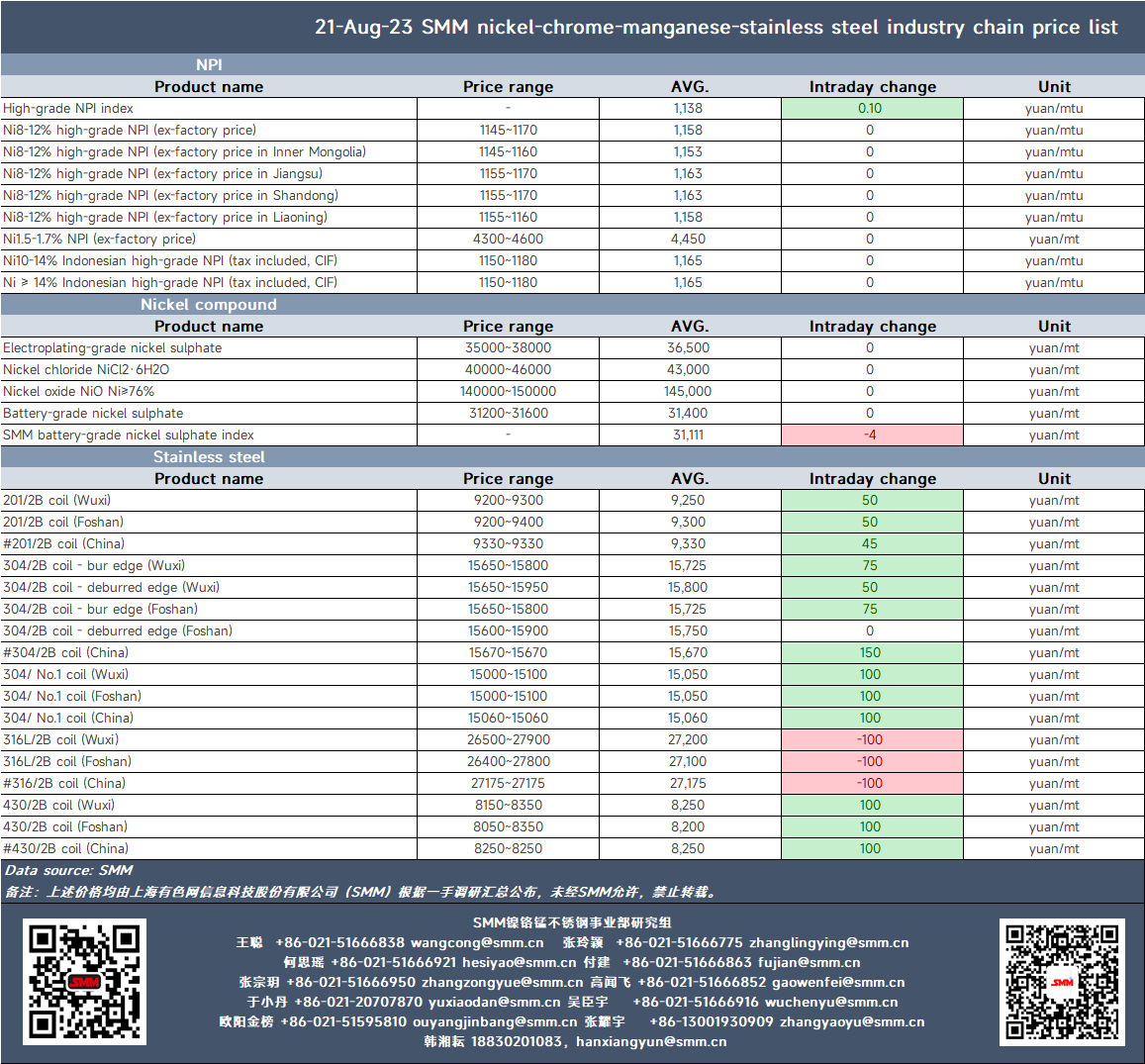This screenshot has width=1145, height=1064.
Task: Select the 15,750 average value
Action: tap(688, 630)
